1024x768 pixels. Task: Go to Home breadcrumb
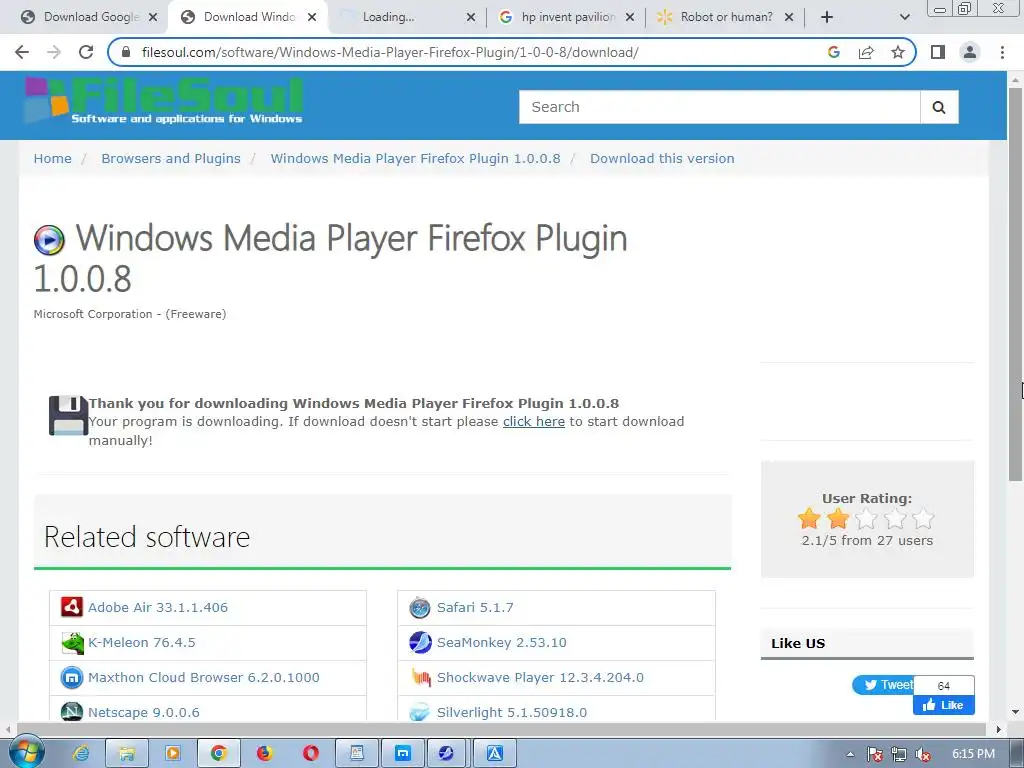(x=52, y=159)
